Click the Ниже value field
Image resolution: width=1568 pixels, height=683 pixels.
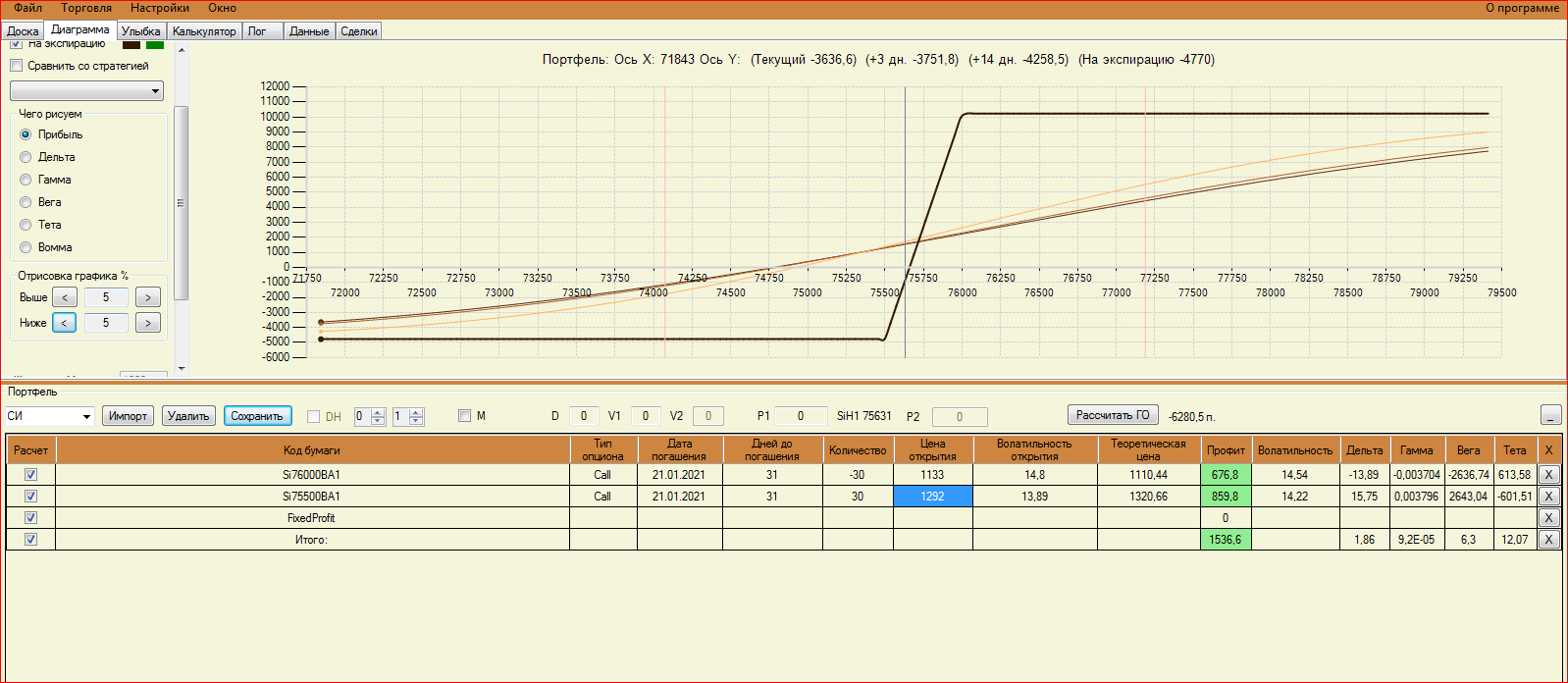pos(106,323)
